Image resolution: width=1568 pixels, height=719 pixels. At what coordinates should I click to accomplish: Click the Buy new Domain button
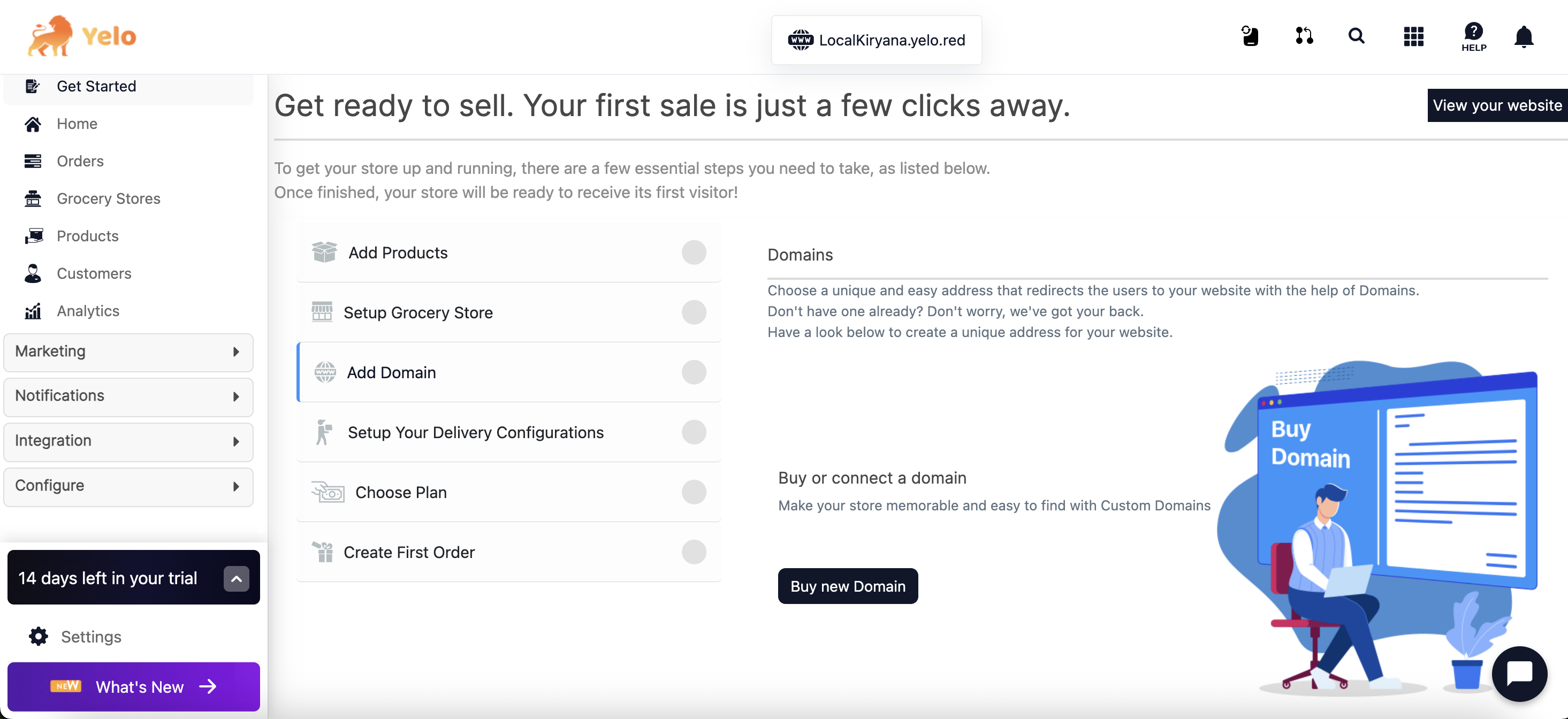click(x=847, y=586)
